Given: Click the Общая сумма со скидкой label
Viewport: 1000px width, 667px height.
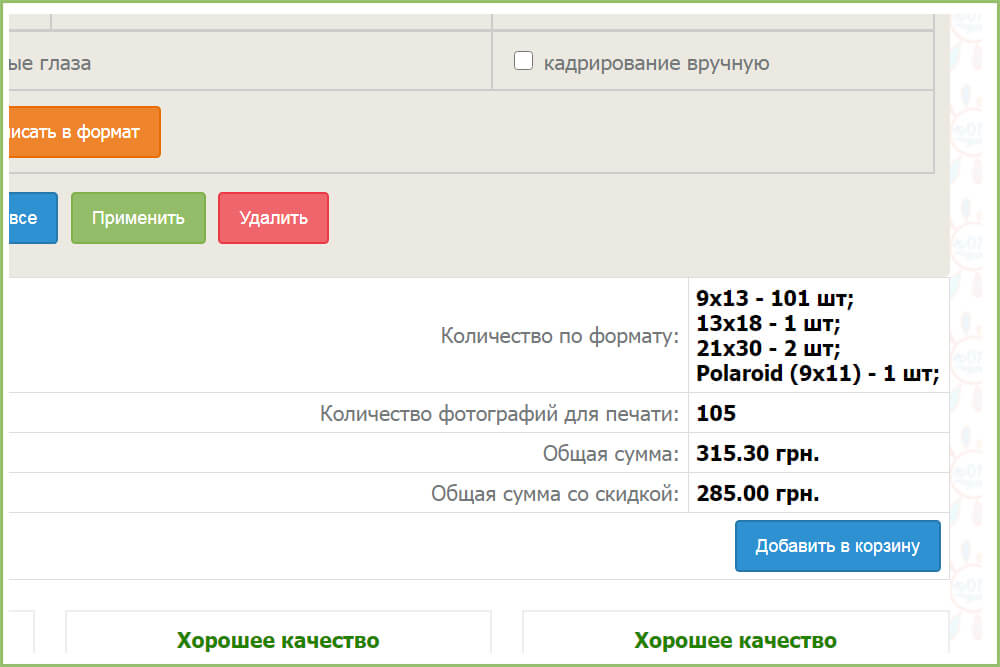Looking at the screenshot, I should tap(555, 493).
